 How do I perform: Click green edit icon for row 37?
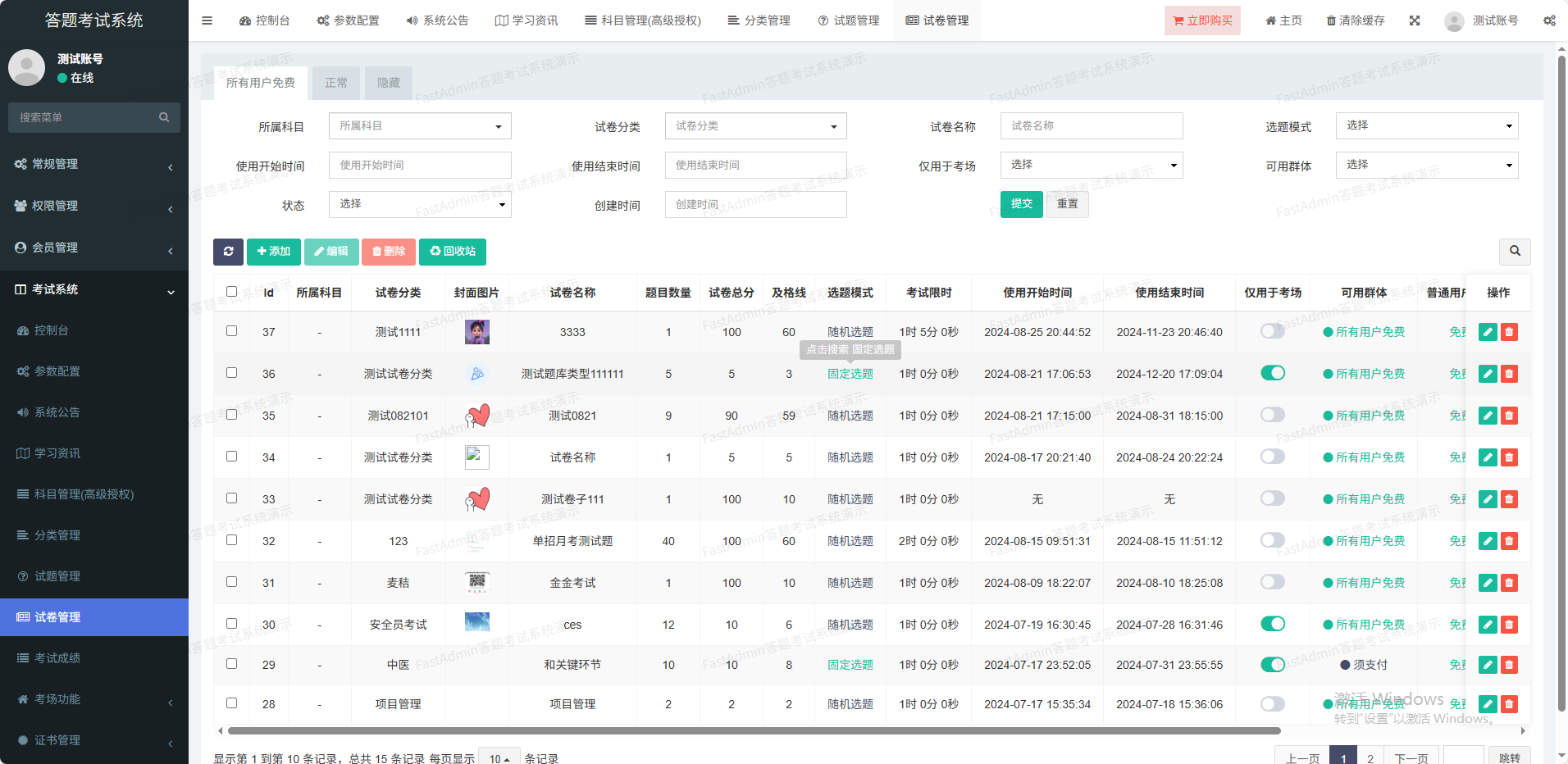1488,332
